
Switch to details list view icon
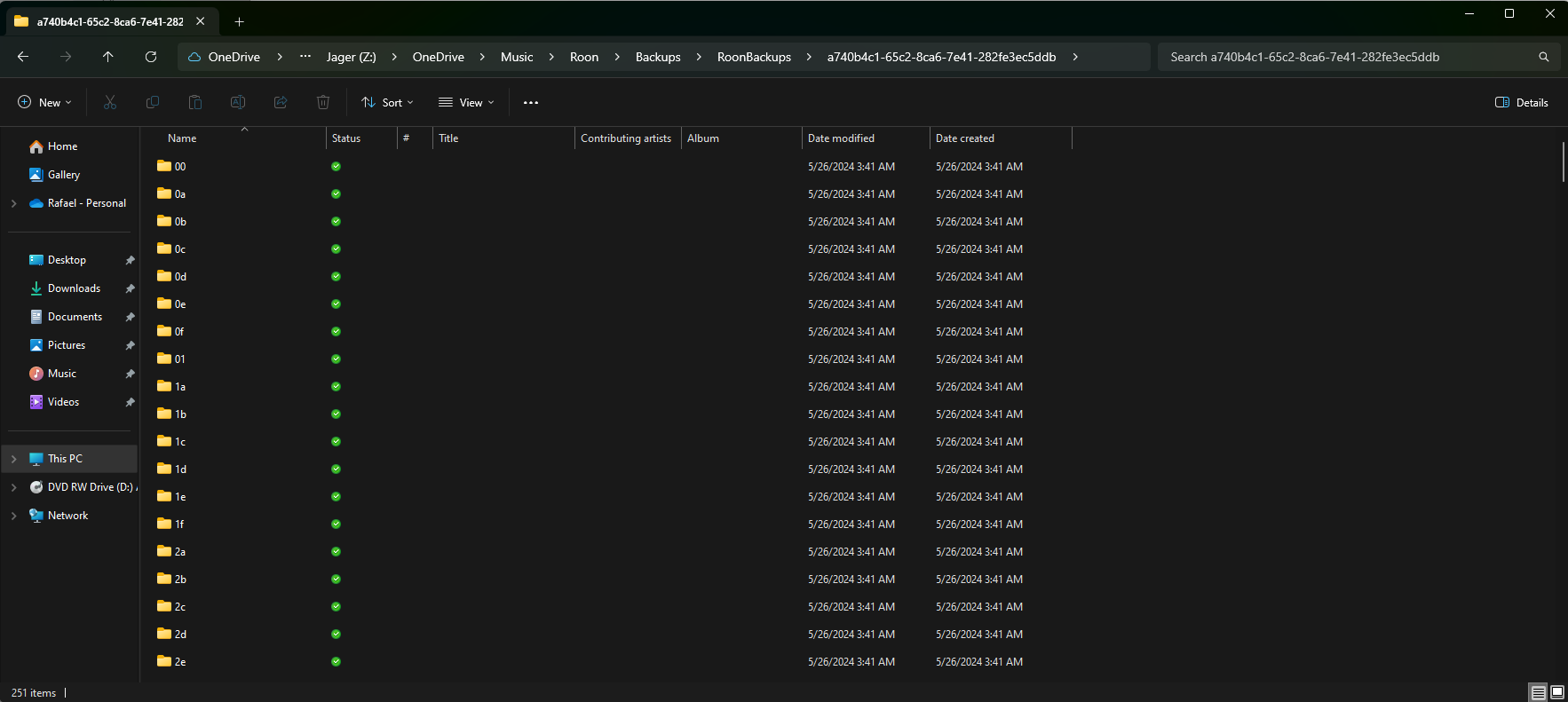click(x=1539, y=692)
